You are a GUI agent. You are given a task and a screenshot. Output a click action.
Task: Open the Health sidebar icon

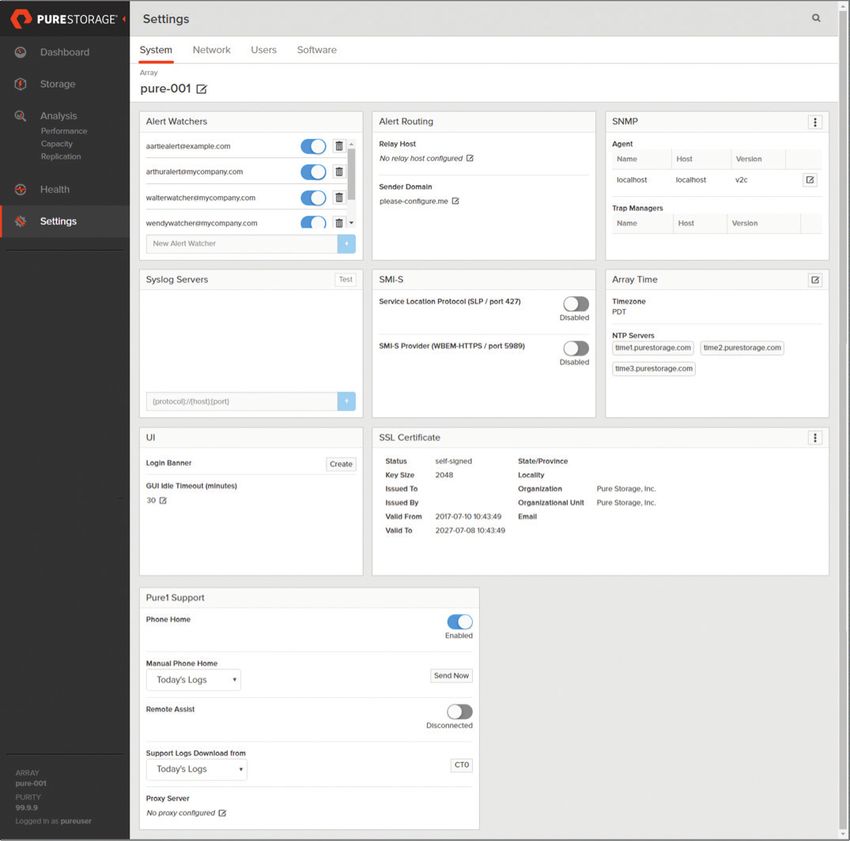tap(21, 189)
